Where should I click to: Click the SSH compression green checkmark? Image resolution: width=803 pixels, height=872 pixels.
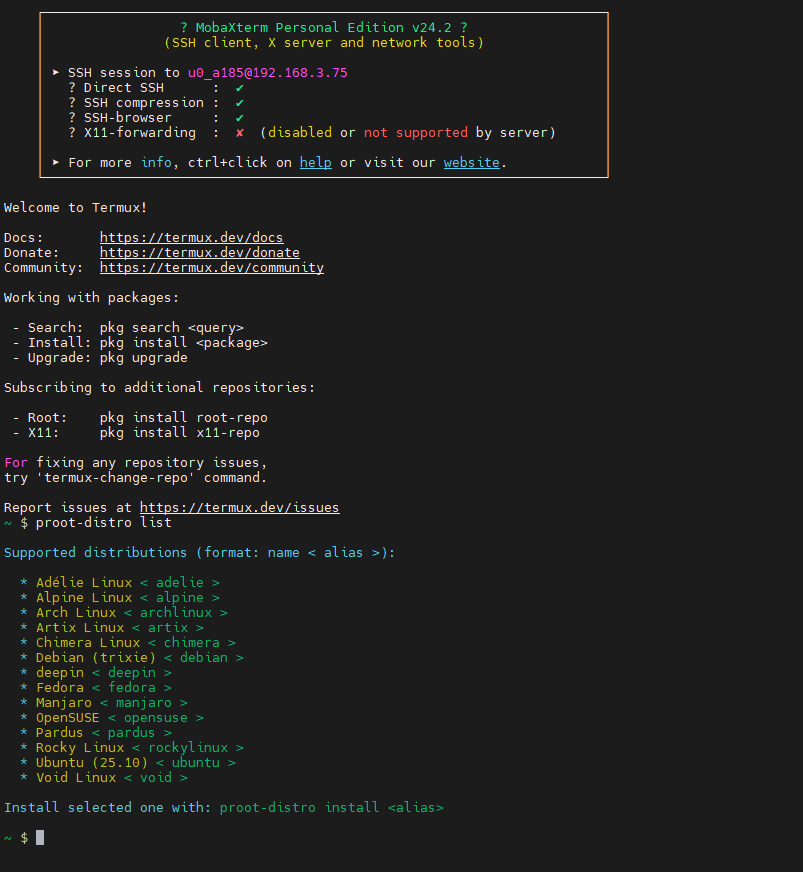[x=240, y=103]
